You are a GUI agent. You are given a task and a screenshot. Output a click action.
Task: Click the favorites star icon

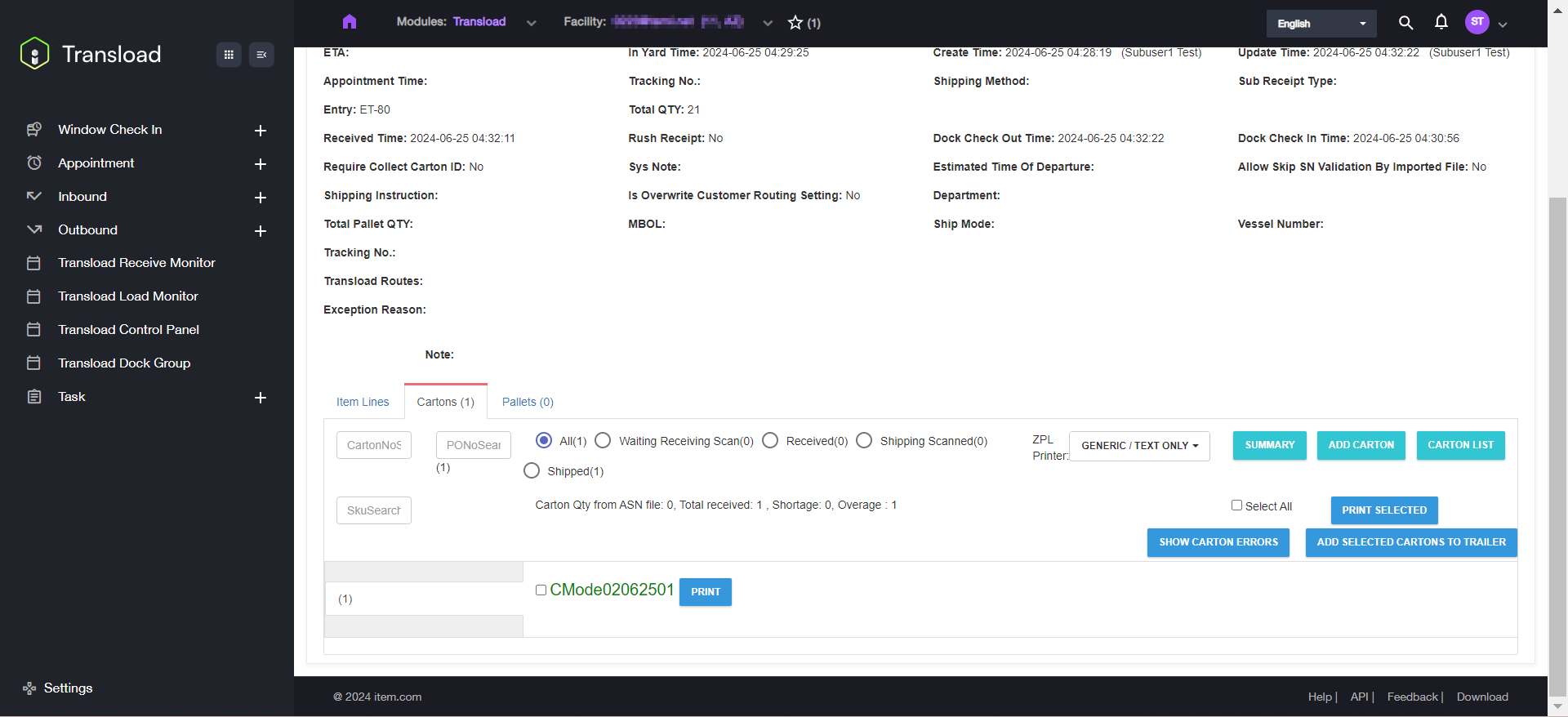(x=795, y=23)
